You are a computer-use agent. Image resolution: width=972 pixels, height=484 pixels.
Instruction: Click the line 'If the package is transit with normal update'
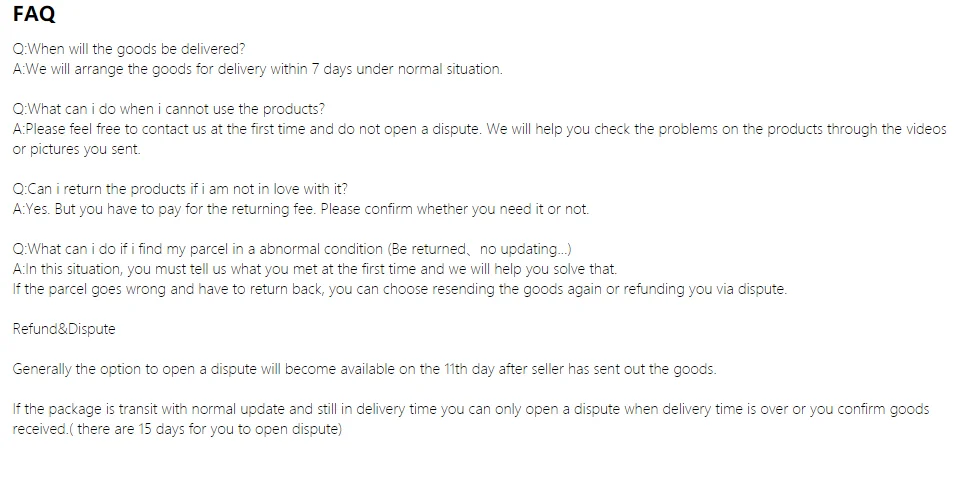(x=471, y=409)
